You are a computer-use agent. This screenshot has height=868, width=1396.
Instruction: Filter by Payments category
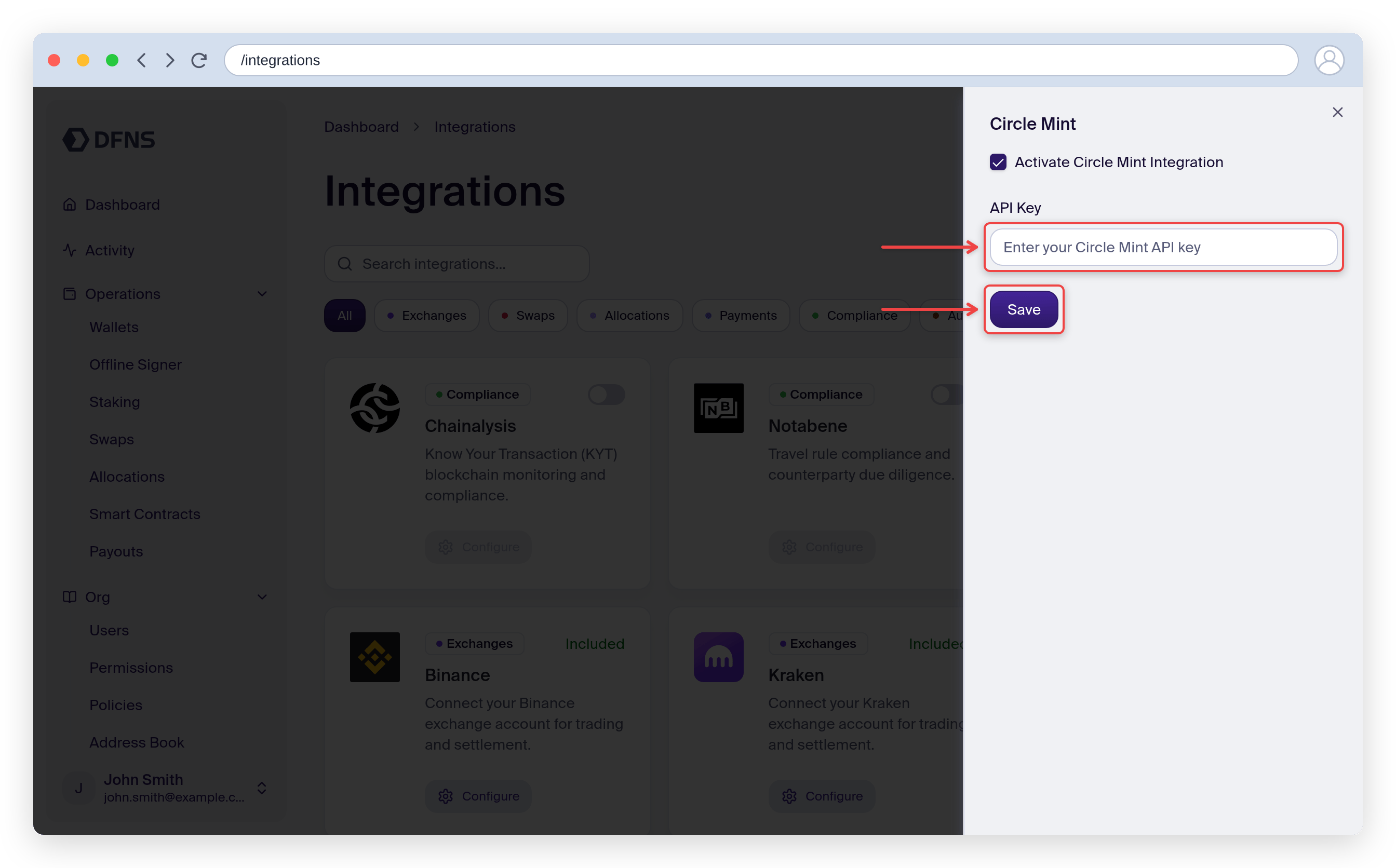point(741,316)
